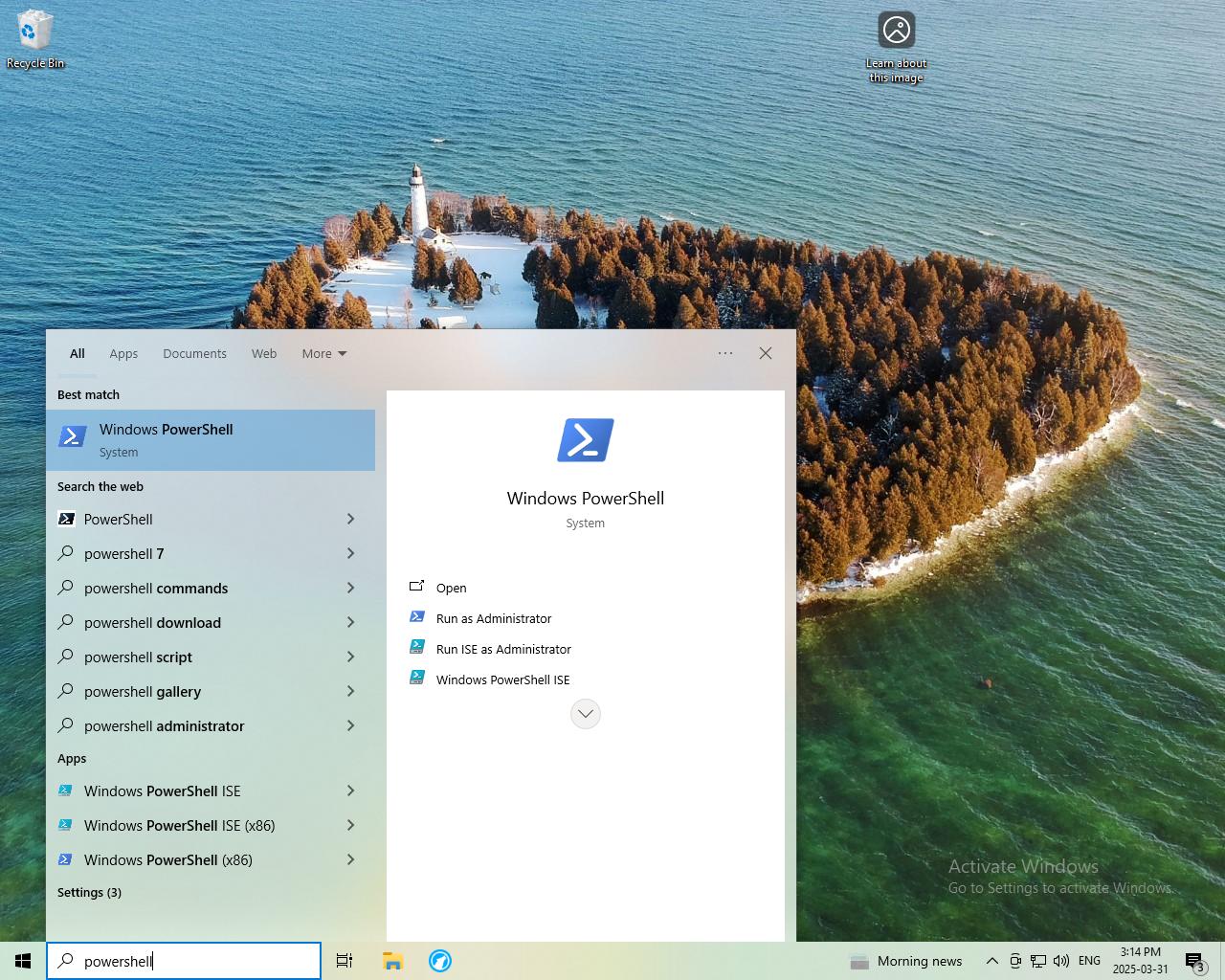
Task: Expand arrow next to PowerShell web result
Action: click(x=350, y=519)
